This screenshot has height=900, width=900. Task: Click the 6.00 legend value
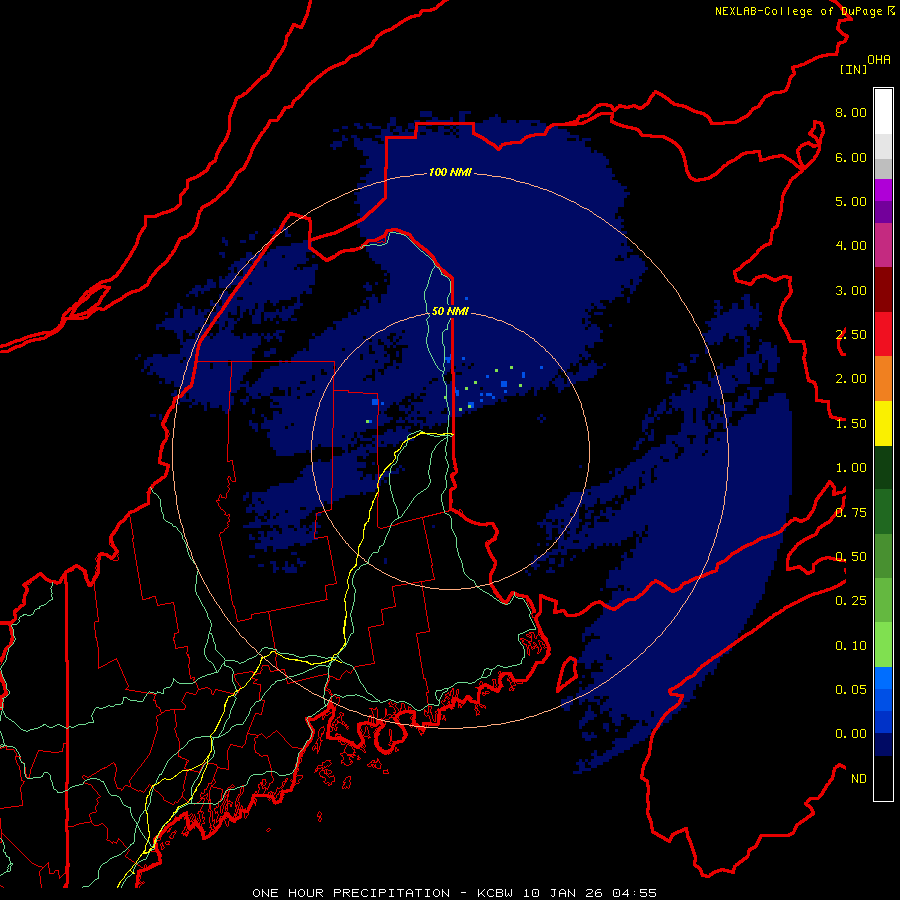(x=851, y=157)
